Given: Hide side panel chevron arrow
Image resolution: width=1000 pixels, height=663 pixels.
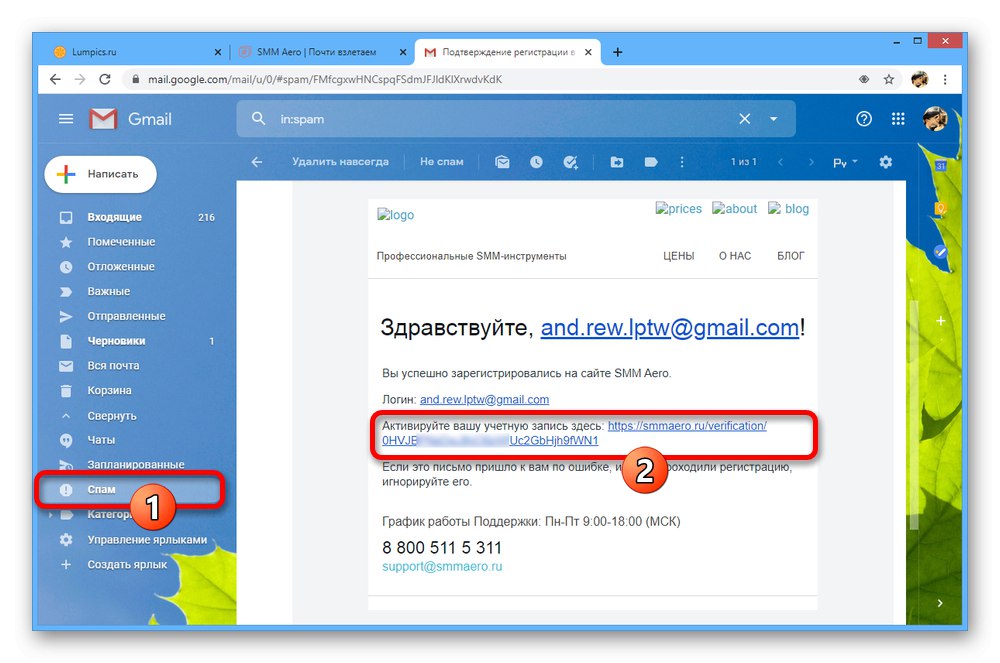Looking at the screenshot, I should (940, 602).
